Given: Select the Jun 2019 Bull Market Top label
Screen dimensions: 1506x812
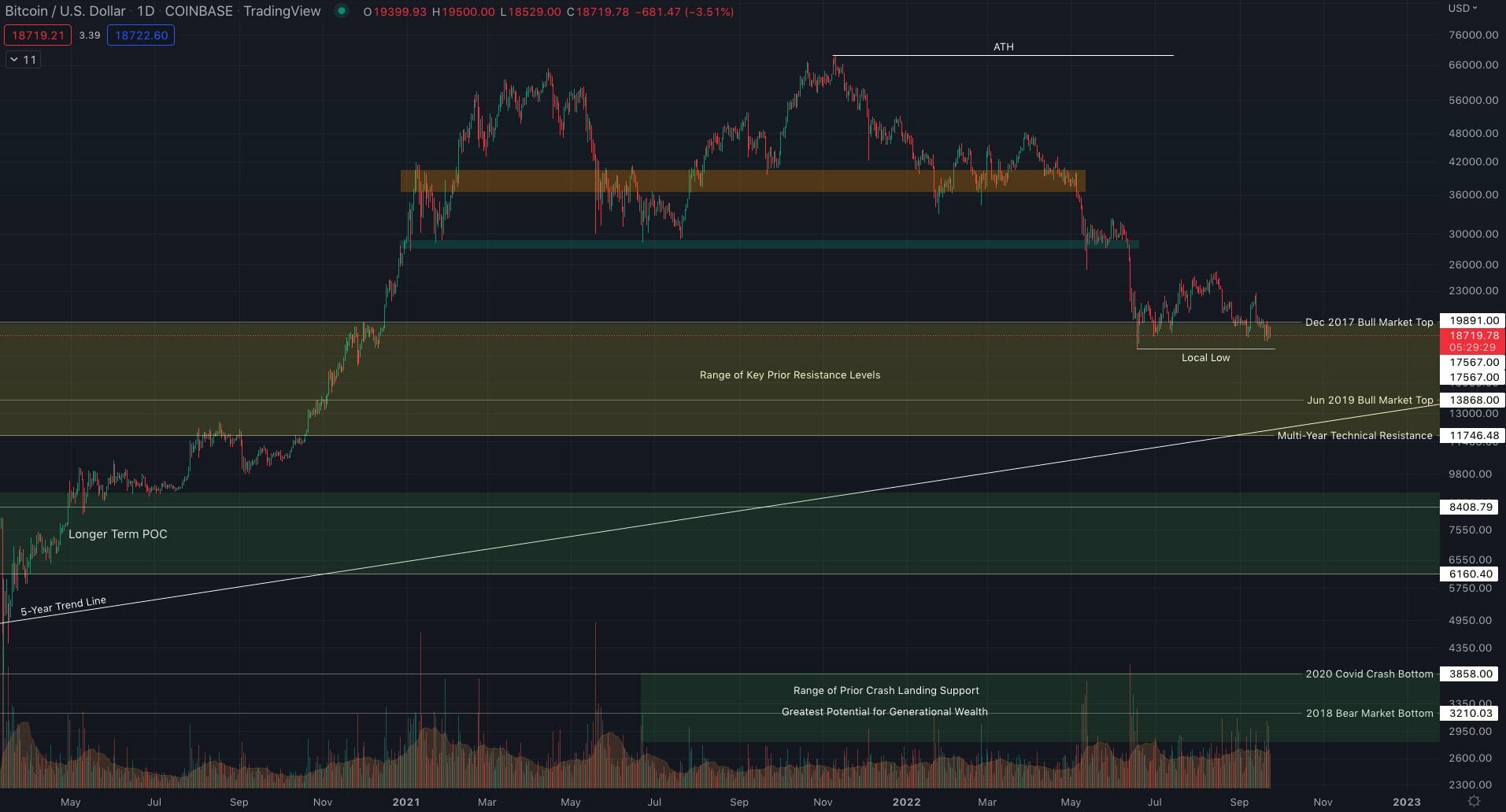Looking at the screenshot, I should [1370, 400].
